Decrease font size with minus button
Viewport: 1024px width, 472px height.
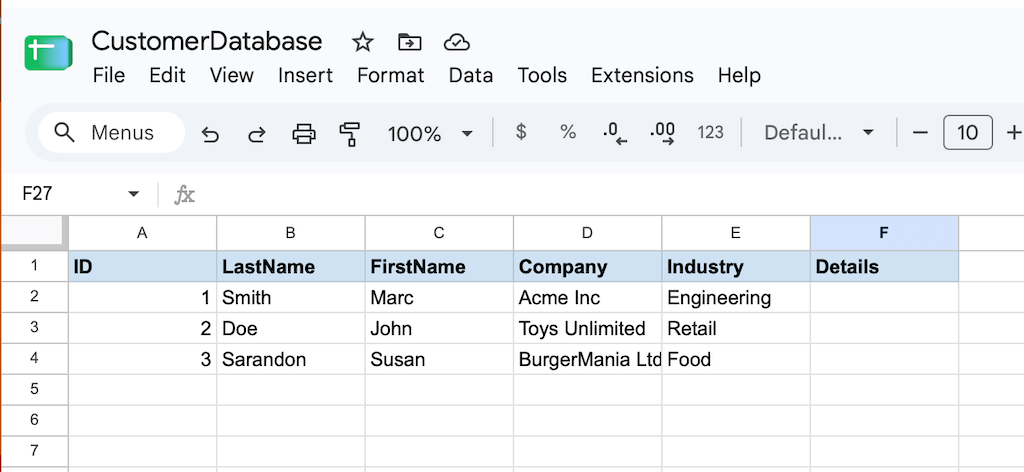click(x=920, y=133)
